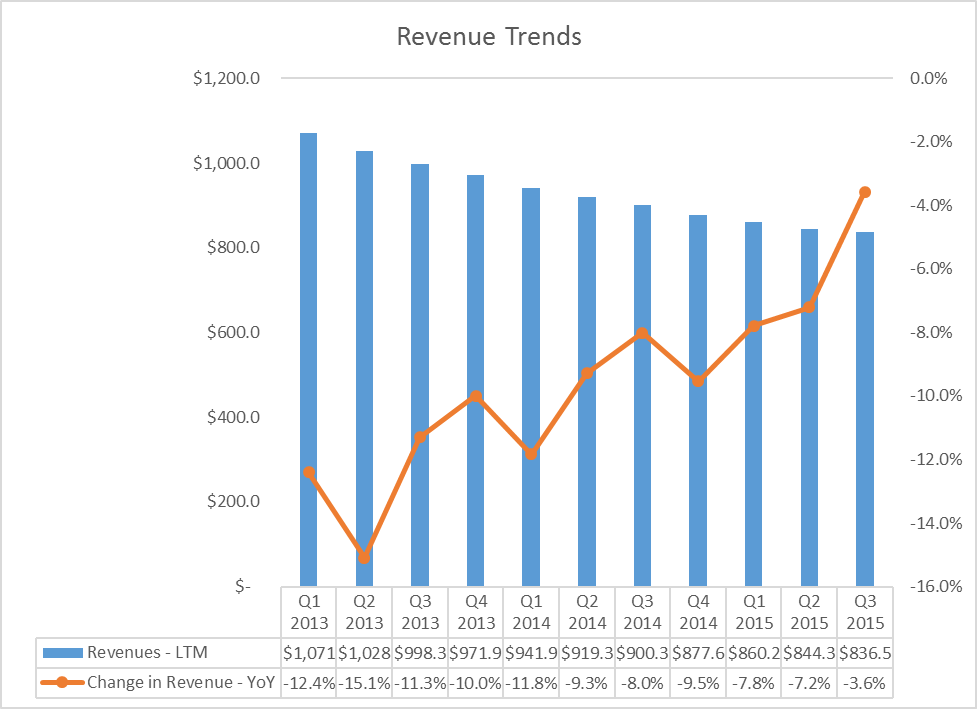Click the -15.1% data table cell

(365, 683)
